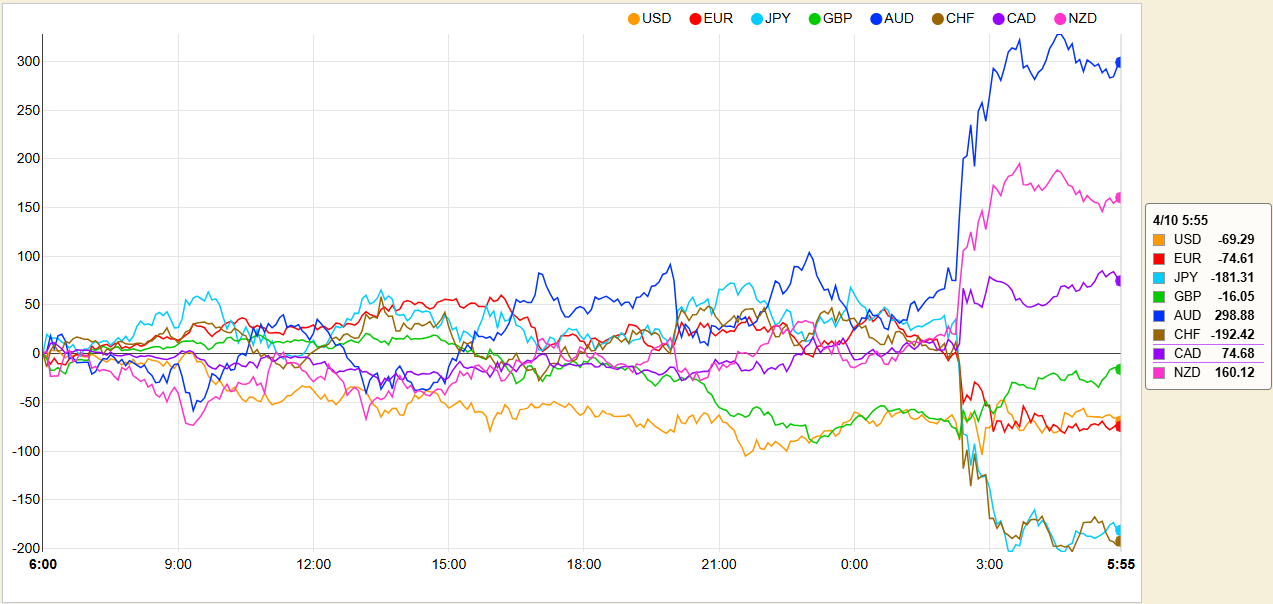The width and height of the screenshot is (1273, 604).
Task: Click the GBP line's end marker at 5:55
Action: click(1119, 369)
